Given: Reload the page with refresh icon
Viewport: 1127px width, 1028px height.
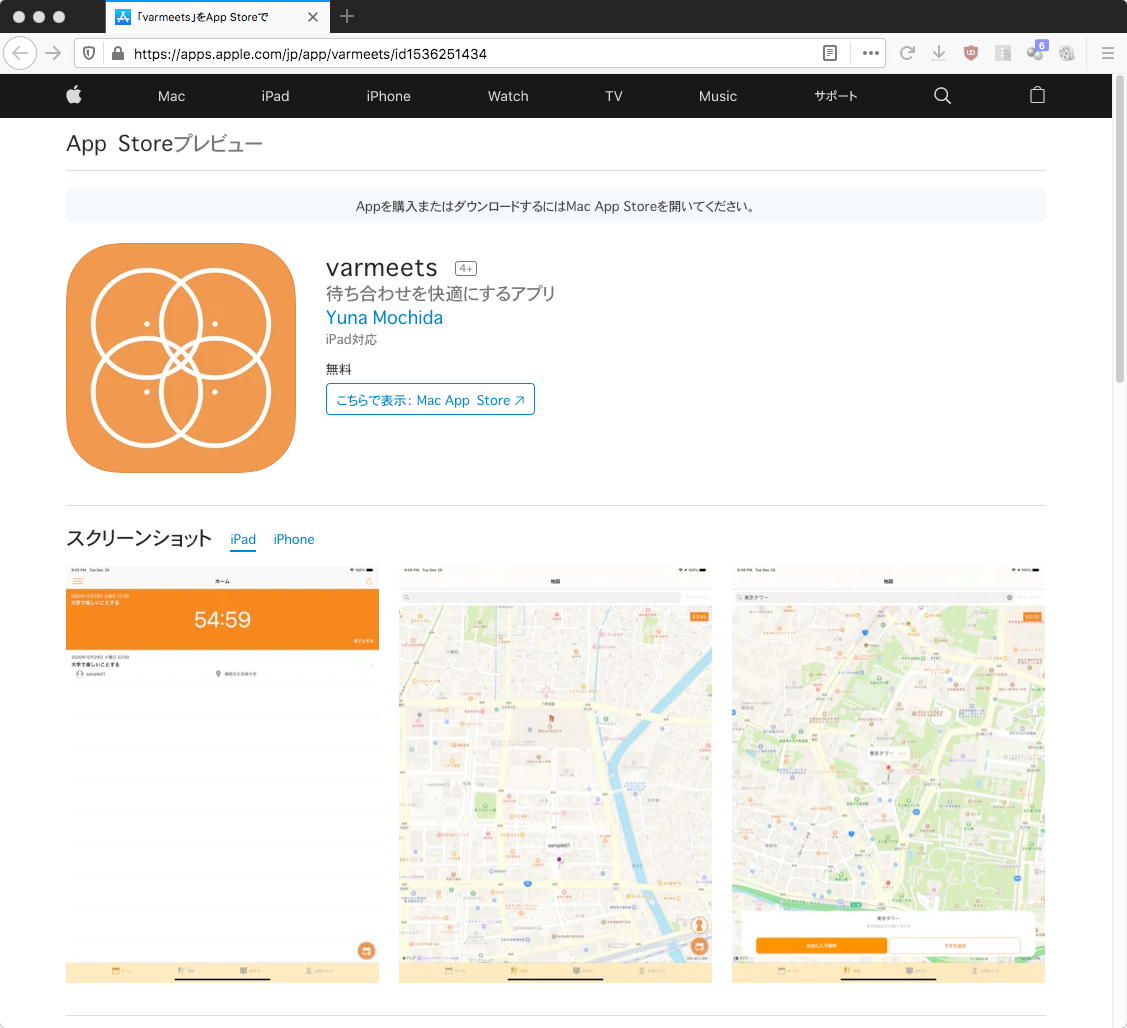Looking at the screenshot, I should [907, 53].
